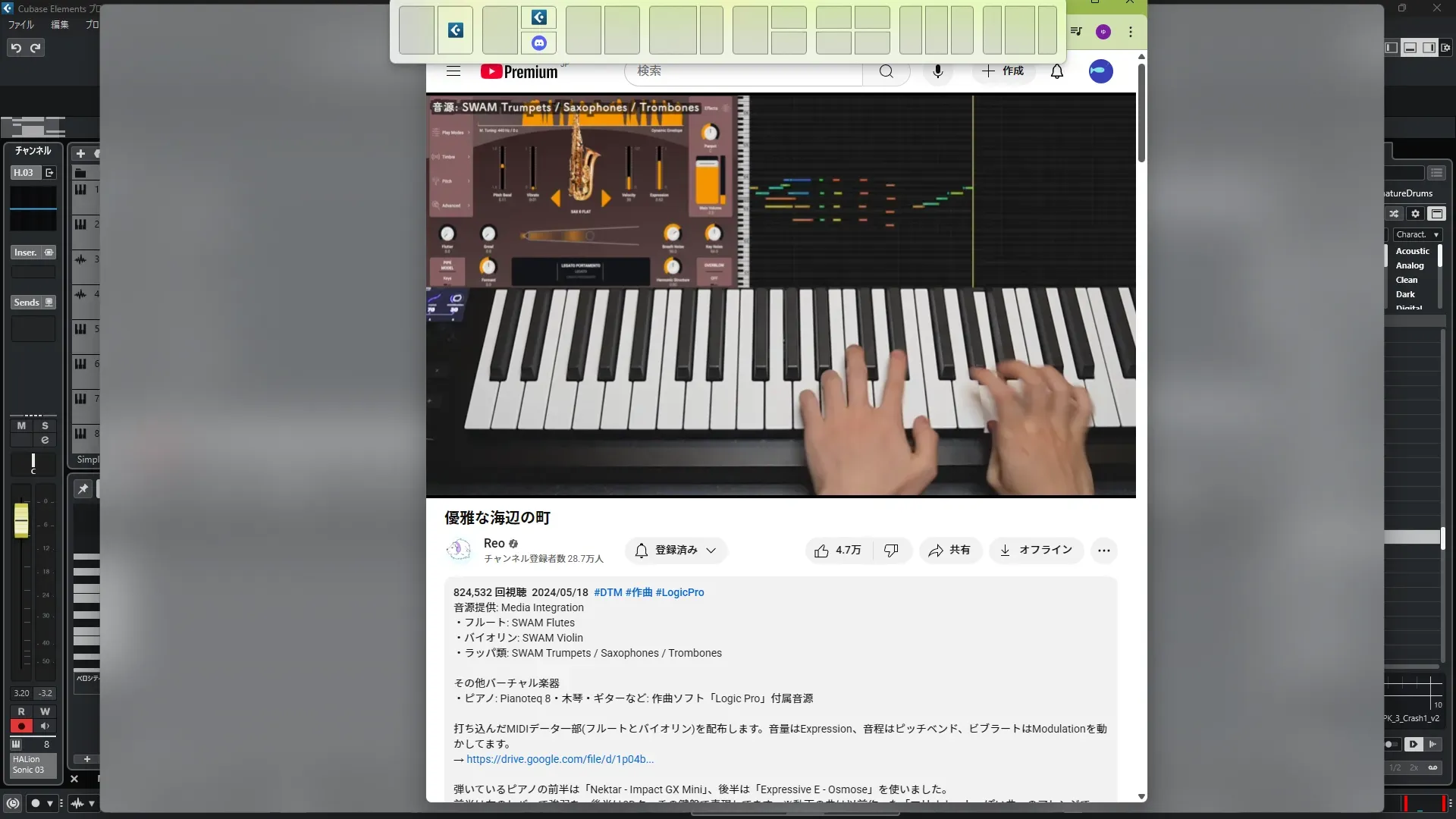The image size is (1456, 819).
Task: Dislike the video with thumbs down
Action: (891, 551)
